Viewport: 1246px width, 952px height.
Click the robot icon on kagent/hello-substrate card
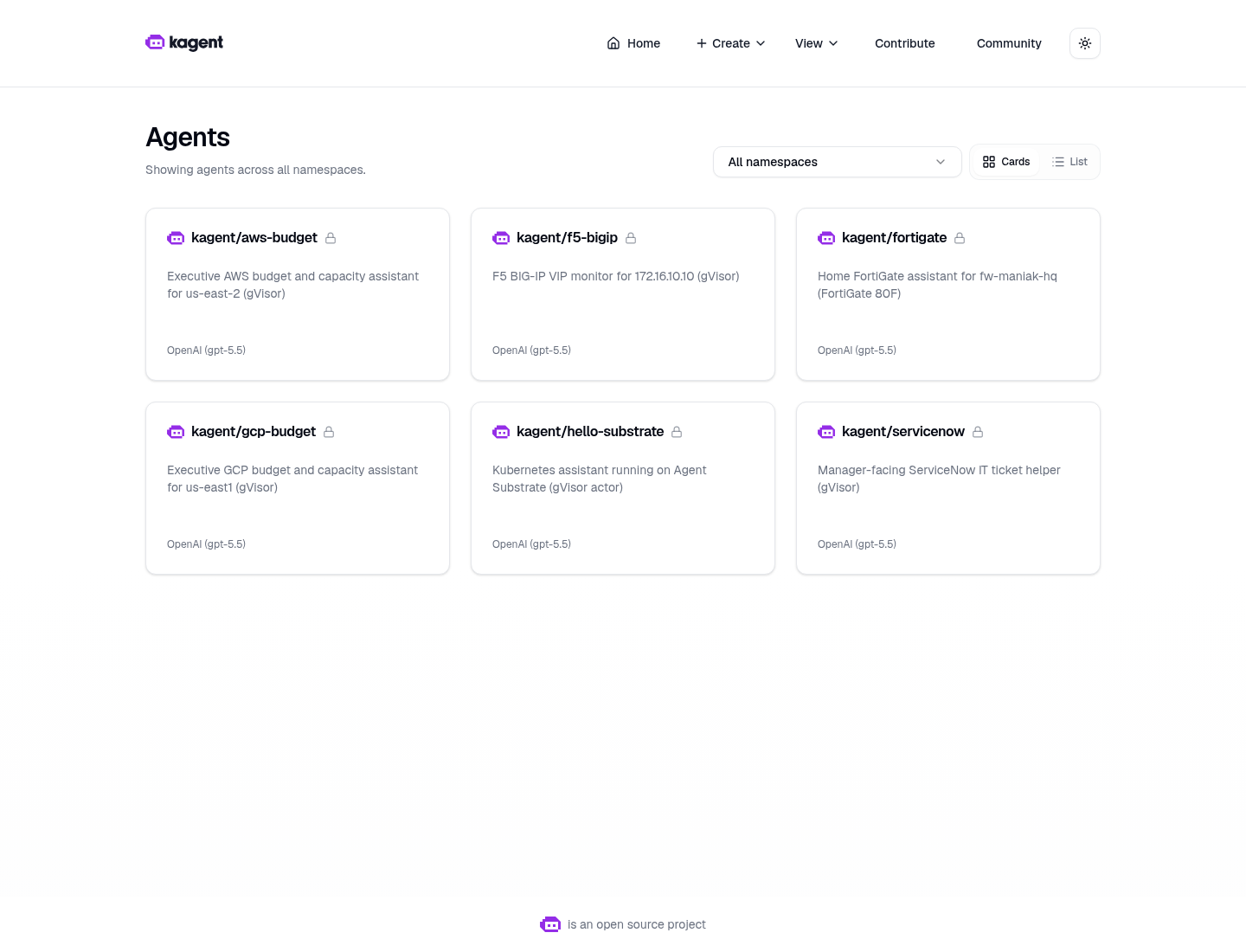point(501,432)
